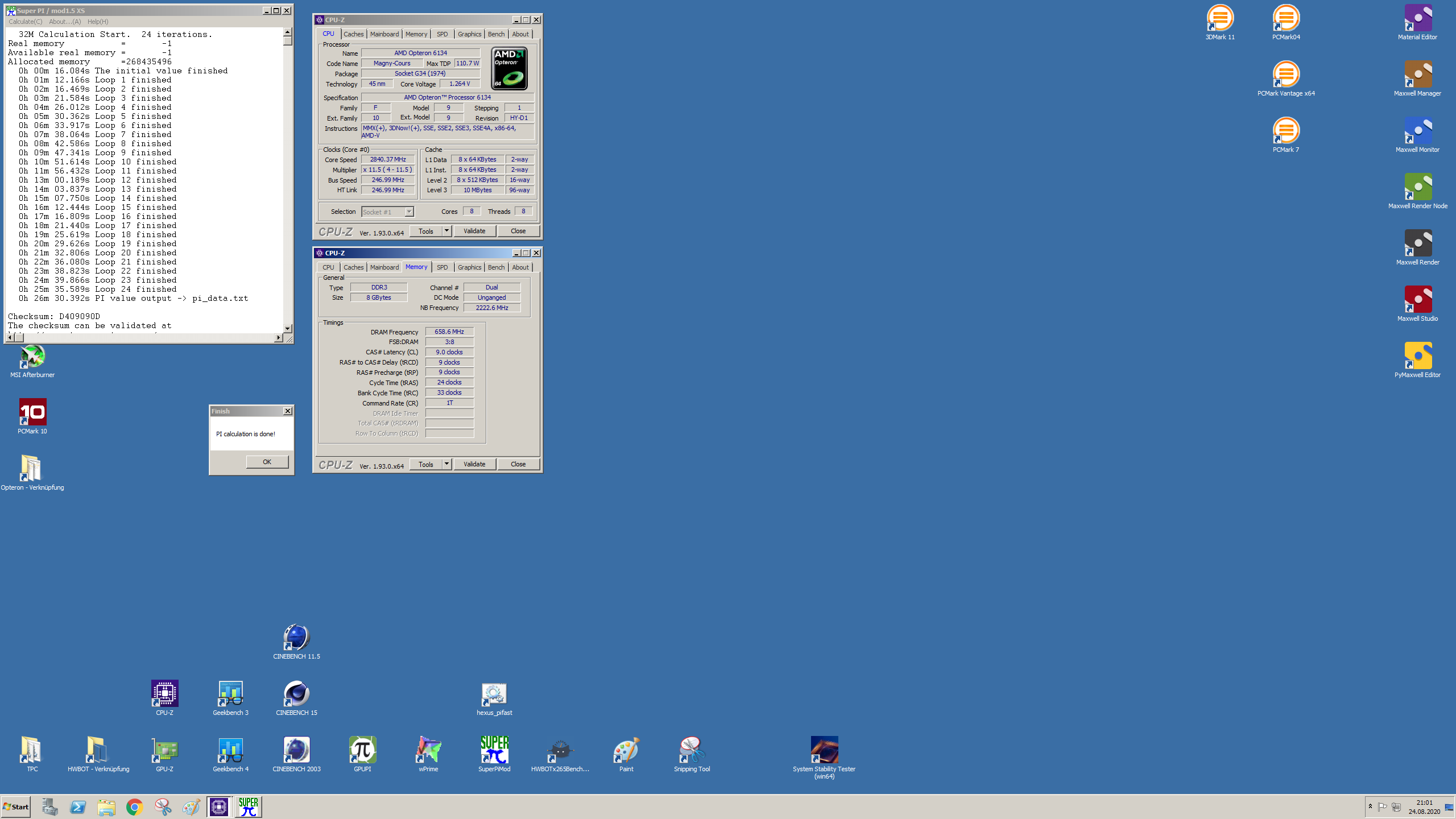Click the PyMaxwell Editor icon

pos(1417,361)
